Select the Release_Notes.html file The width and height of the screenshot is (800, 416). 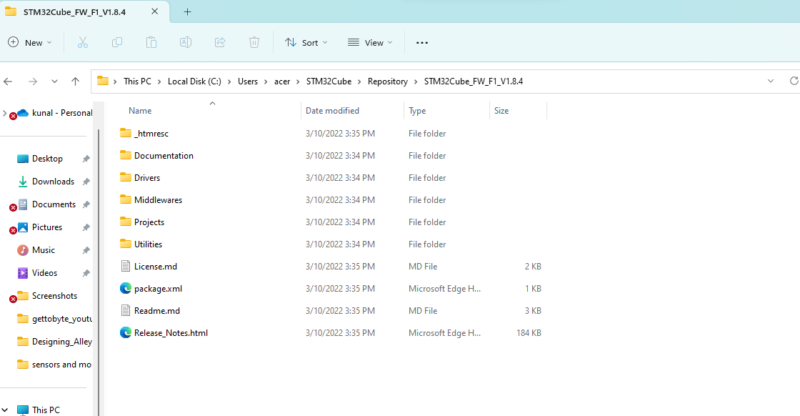click(x=170, y=332)
